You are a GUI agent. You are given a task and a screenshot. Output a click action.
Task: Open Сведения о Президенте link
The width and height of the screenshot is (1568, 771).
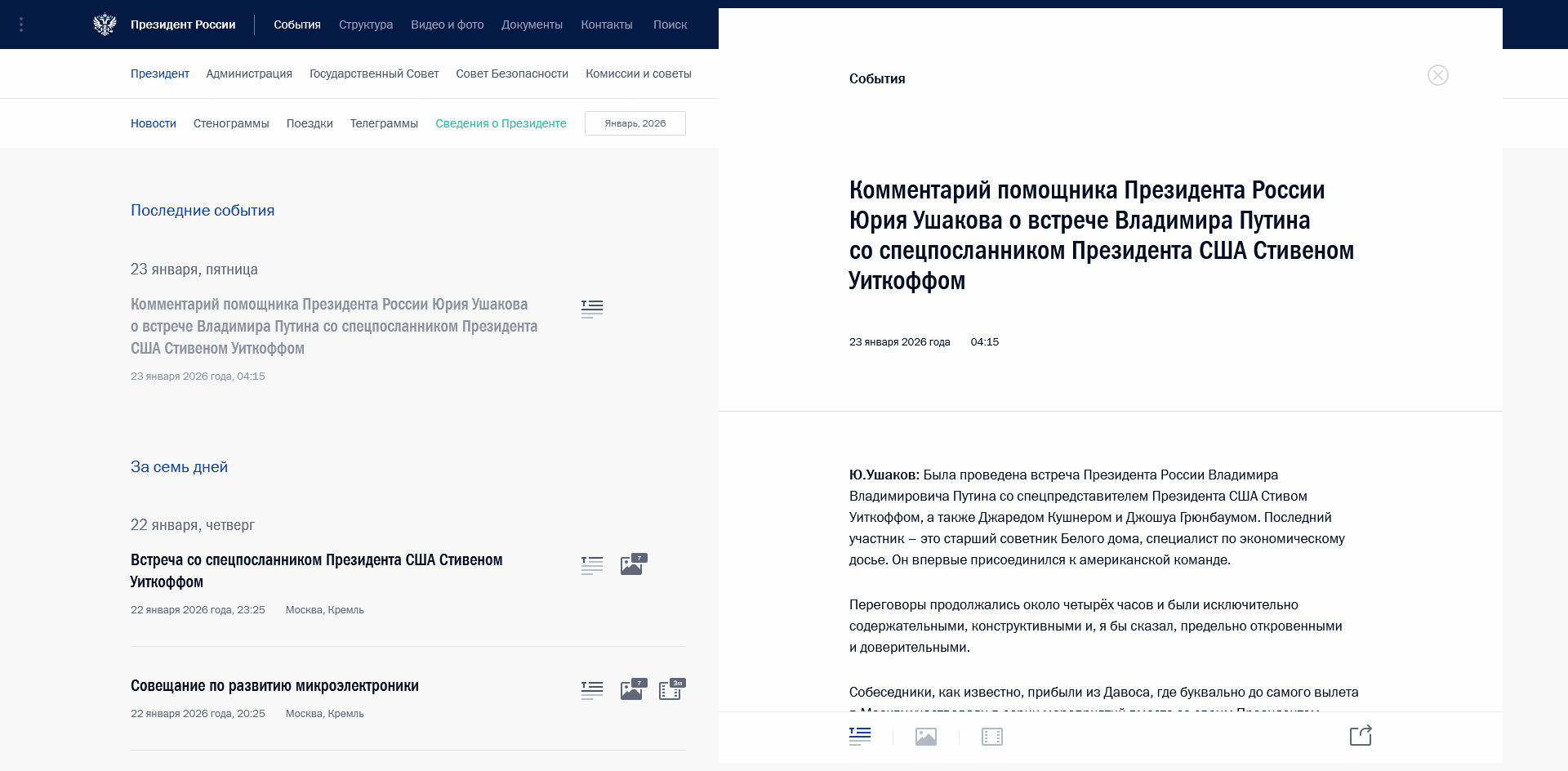[501, 123]
